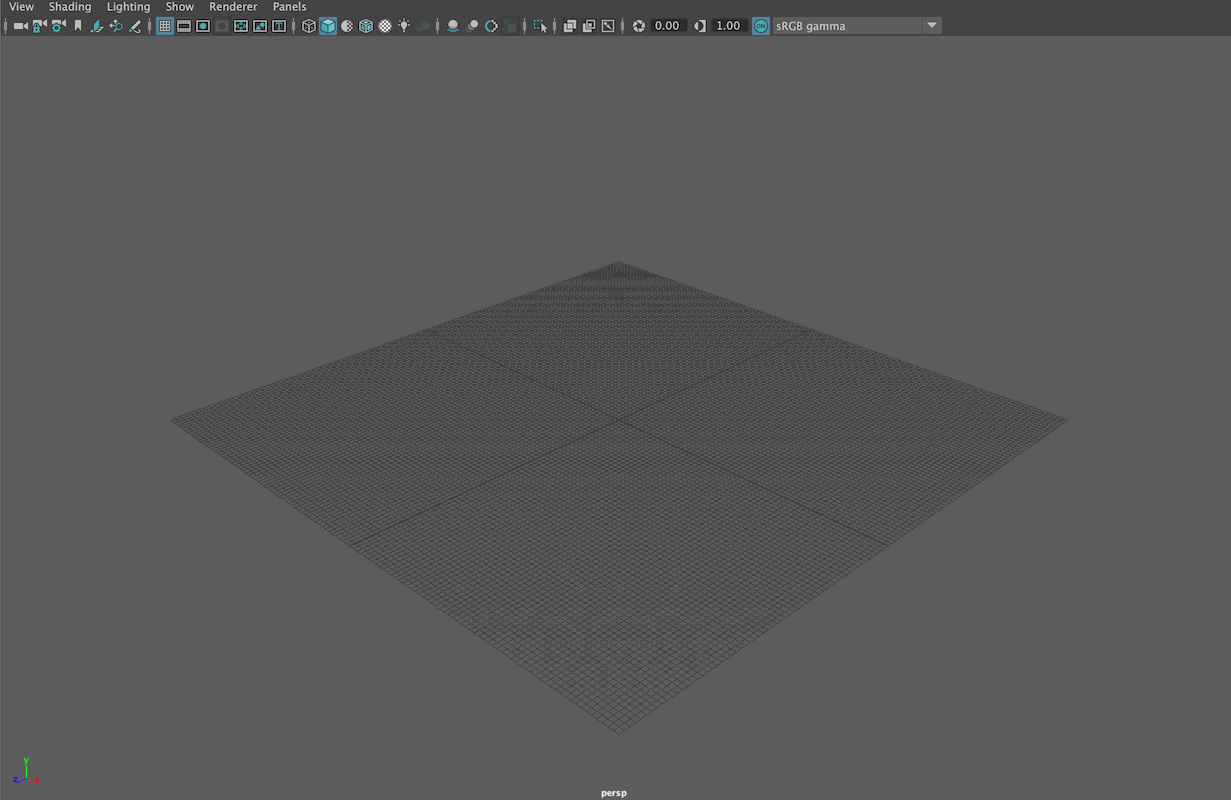The width and height of the screenshot is (1231, 800).
Task: Open the Shading menu
Action: [x=70, y=7]
